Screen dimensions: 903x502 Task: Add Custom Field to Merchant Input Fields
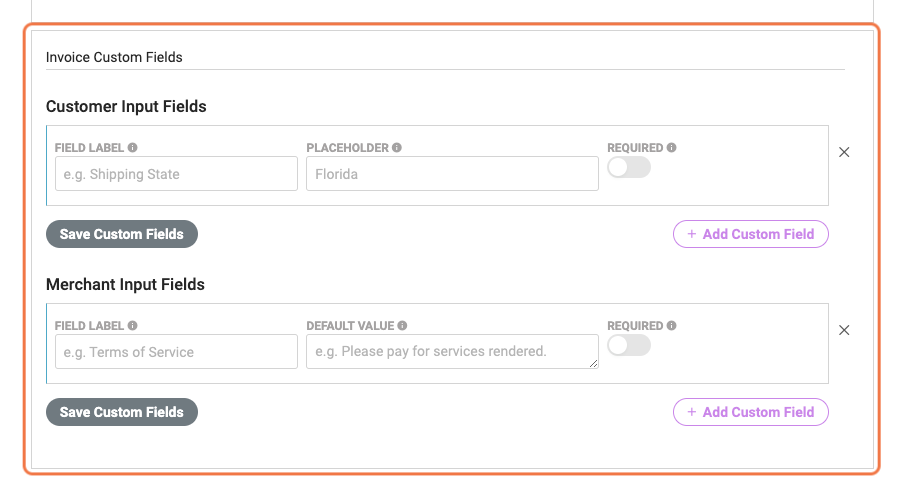pyautogui.click(x=750, y=412)
